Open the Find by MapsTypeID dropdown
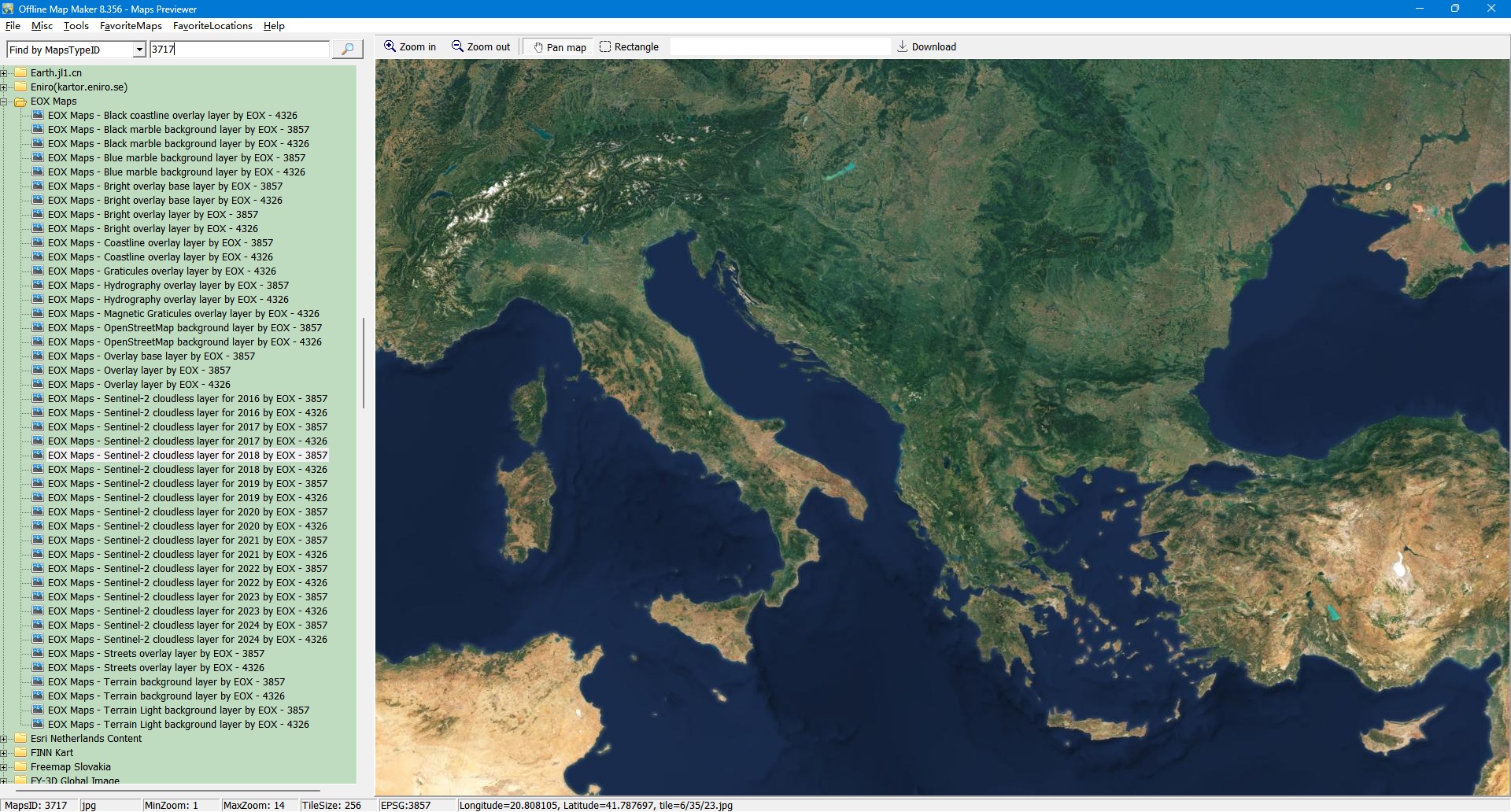1511x812 pixels. click(139, 50)
